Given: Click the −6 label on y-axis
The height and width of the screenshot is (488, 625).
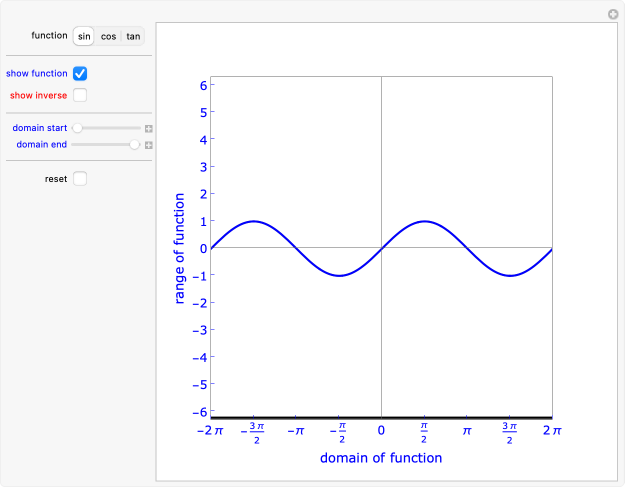Looking at the screenshot, I should pyautogui.click(x=200, y=412).
